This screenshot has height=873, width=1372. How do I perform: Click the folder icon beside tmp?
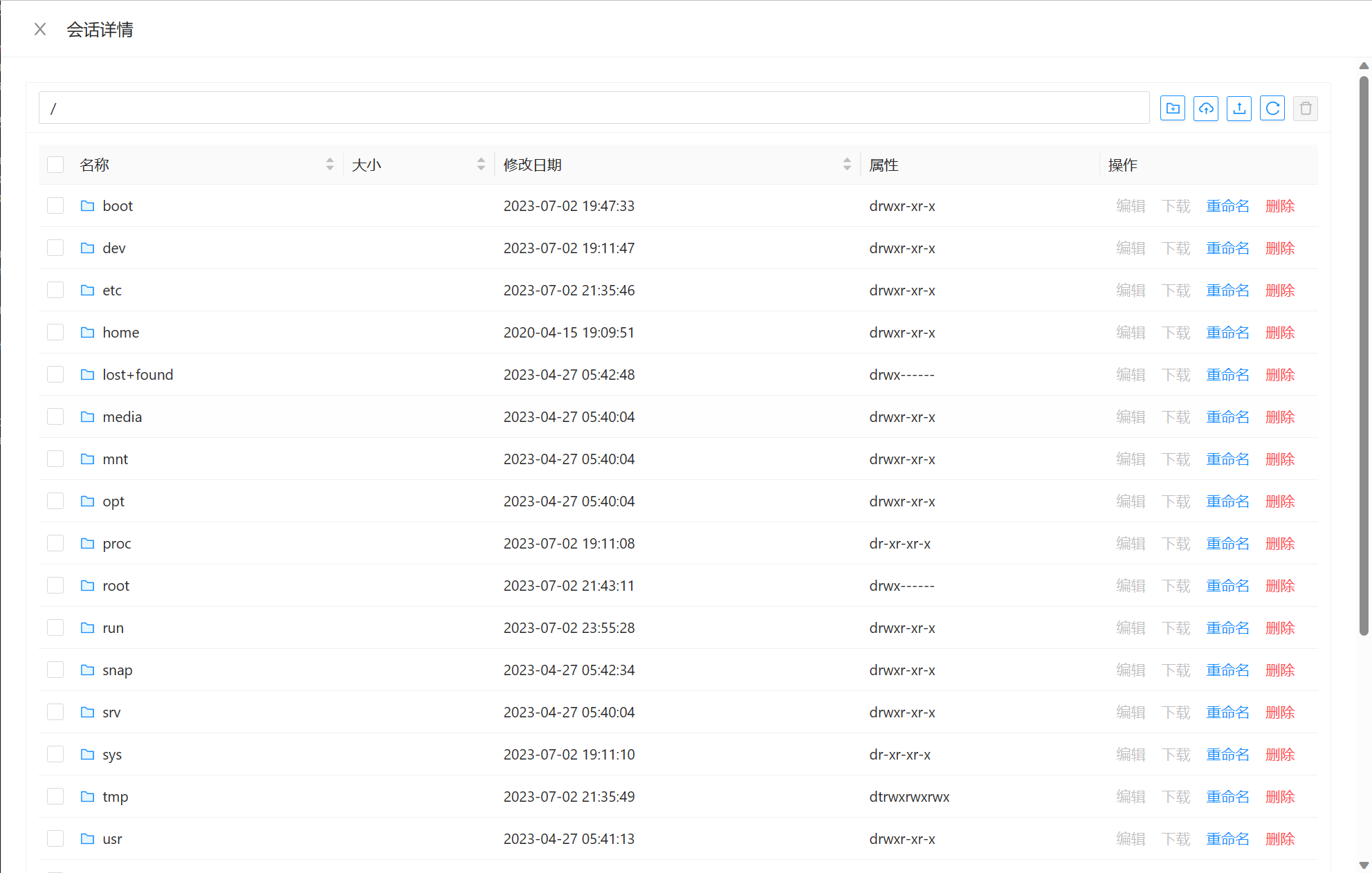click(87, 796)
